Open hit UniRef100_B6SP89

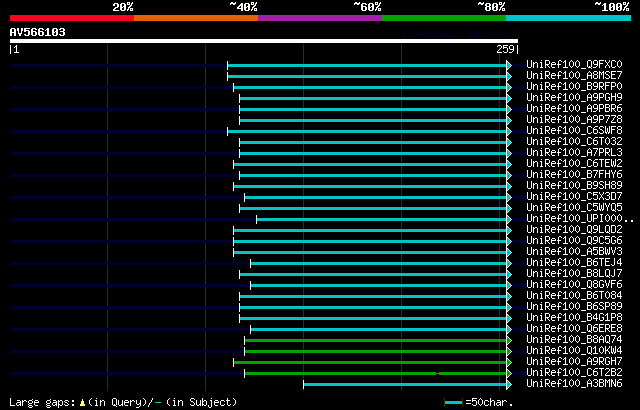tap(574, 307)
